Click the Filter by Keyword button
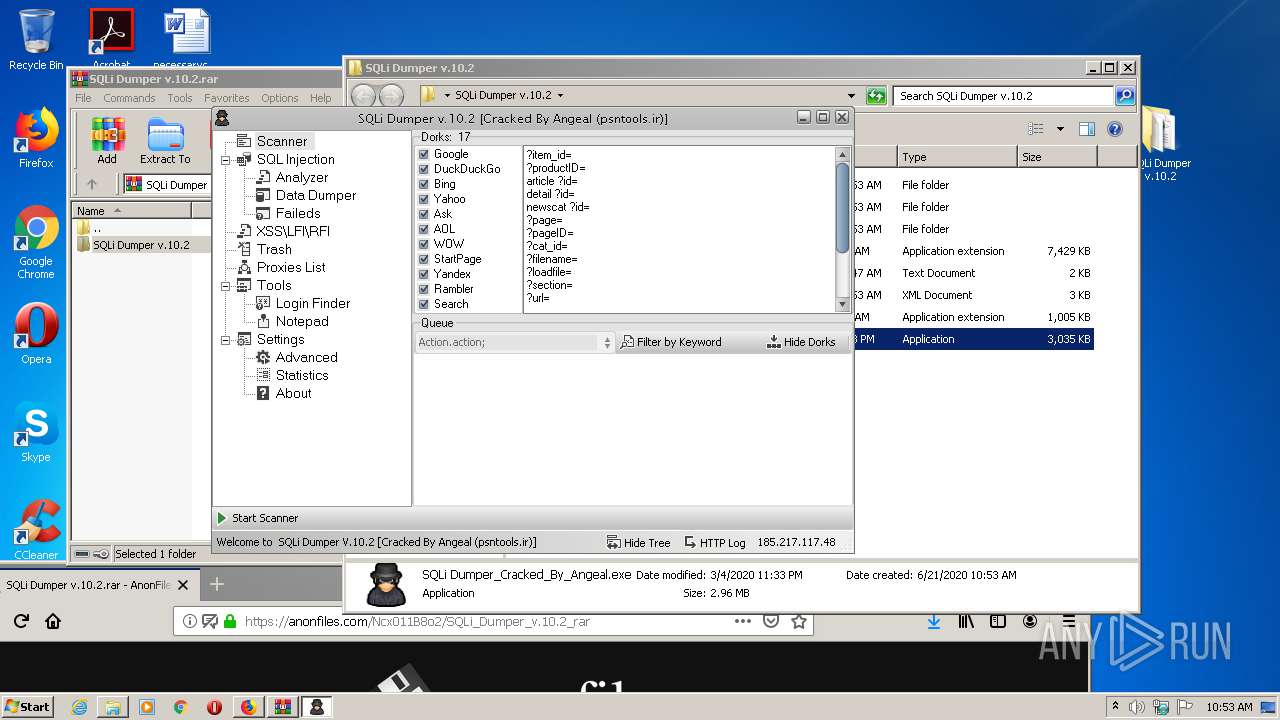 pos(671,342)
